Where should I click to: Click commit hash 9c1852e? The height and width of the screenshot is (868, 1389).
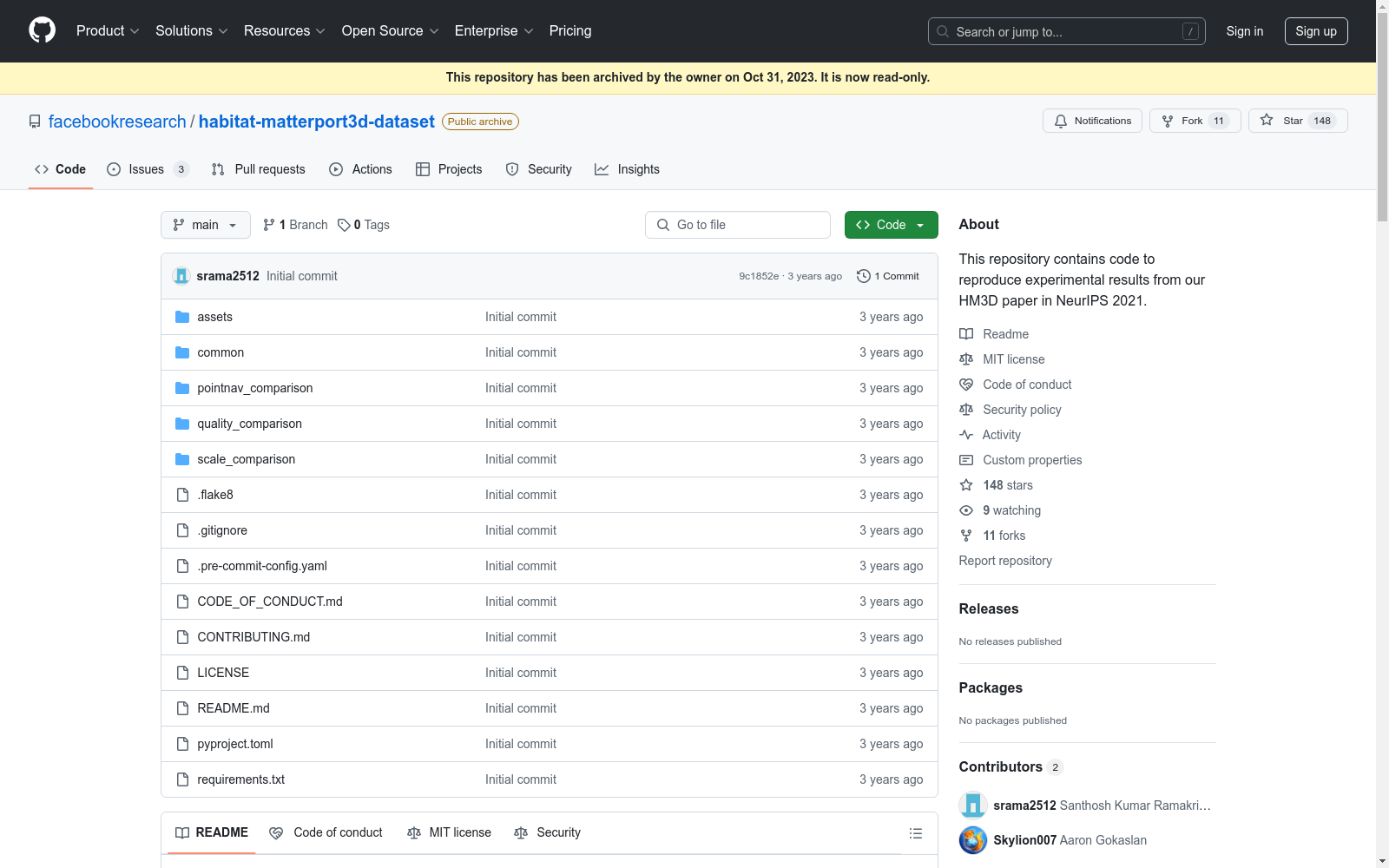click(x=759, y=276)
